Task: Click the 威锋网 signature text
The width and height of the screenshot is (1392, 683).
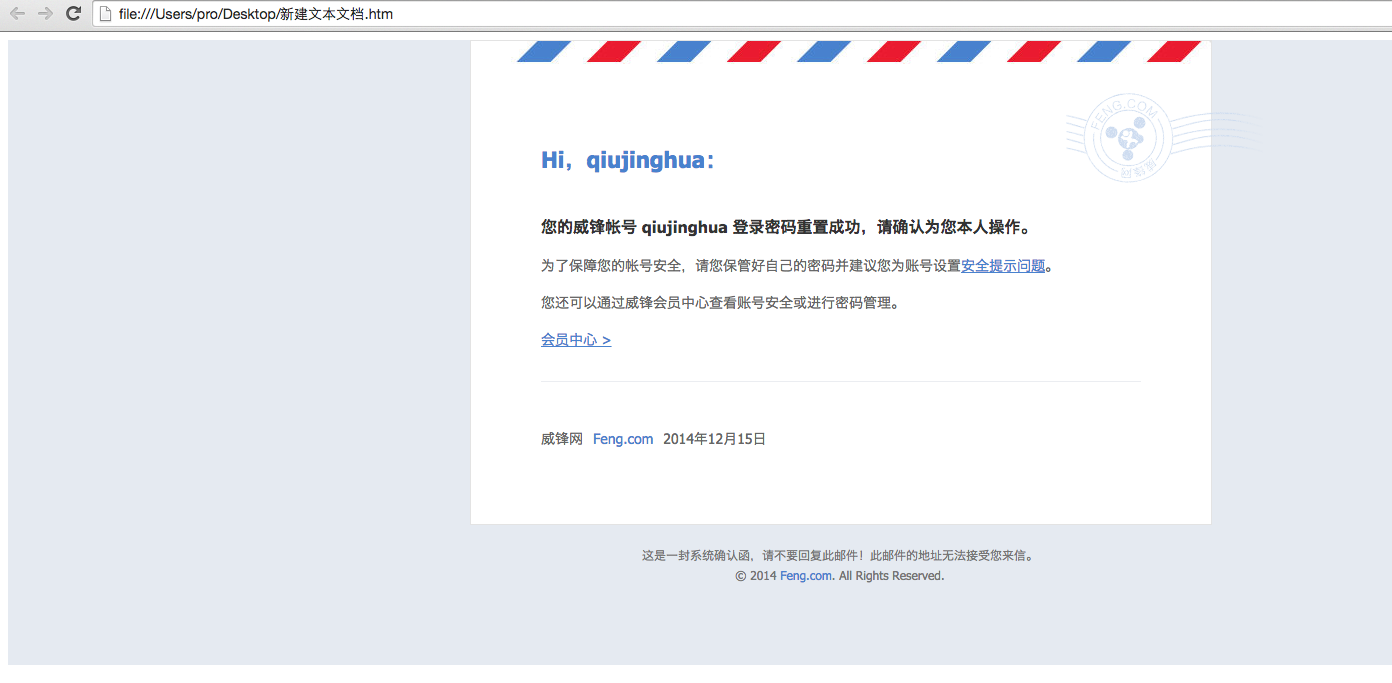Action: pyautogui.click(x=562, y=439)
